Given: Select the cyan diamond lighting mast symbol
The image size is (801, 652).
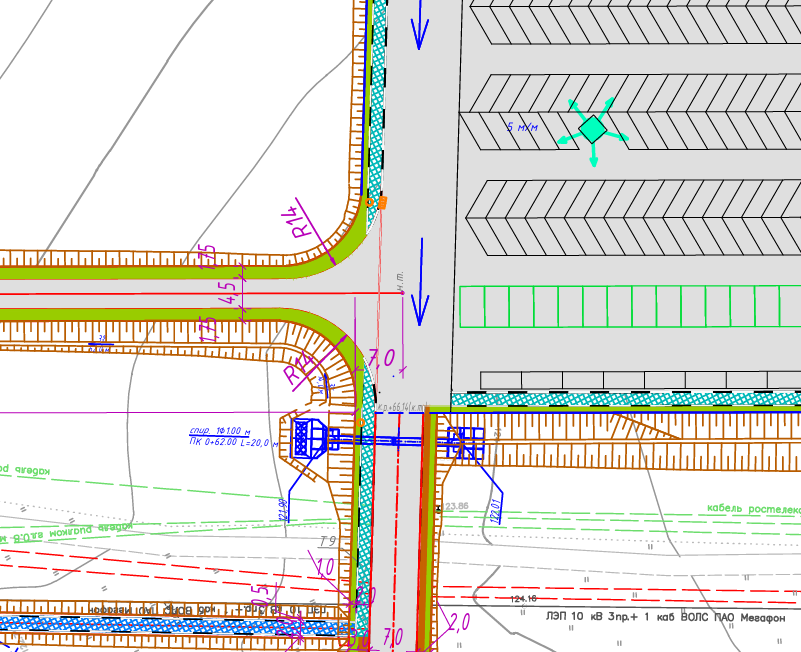Looking at the screenshot, I should [593, 129].
